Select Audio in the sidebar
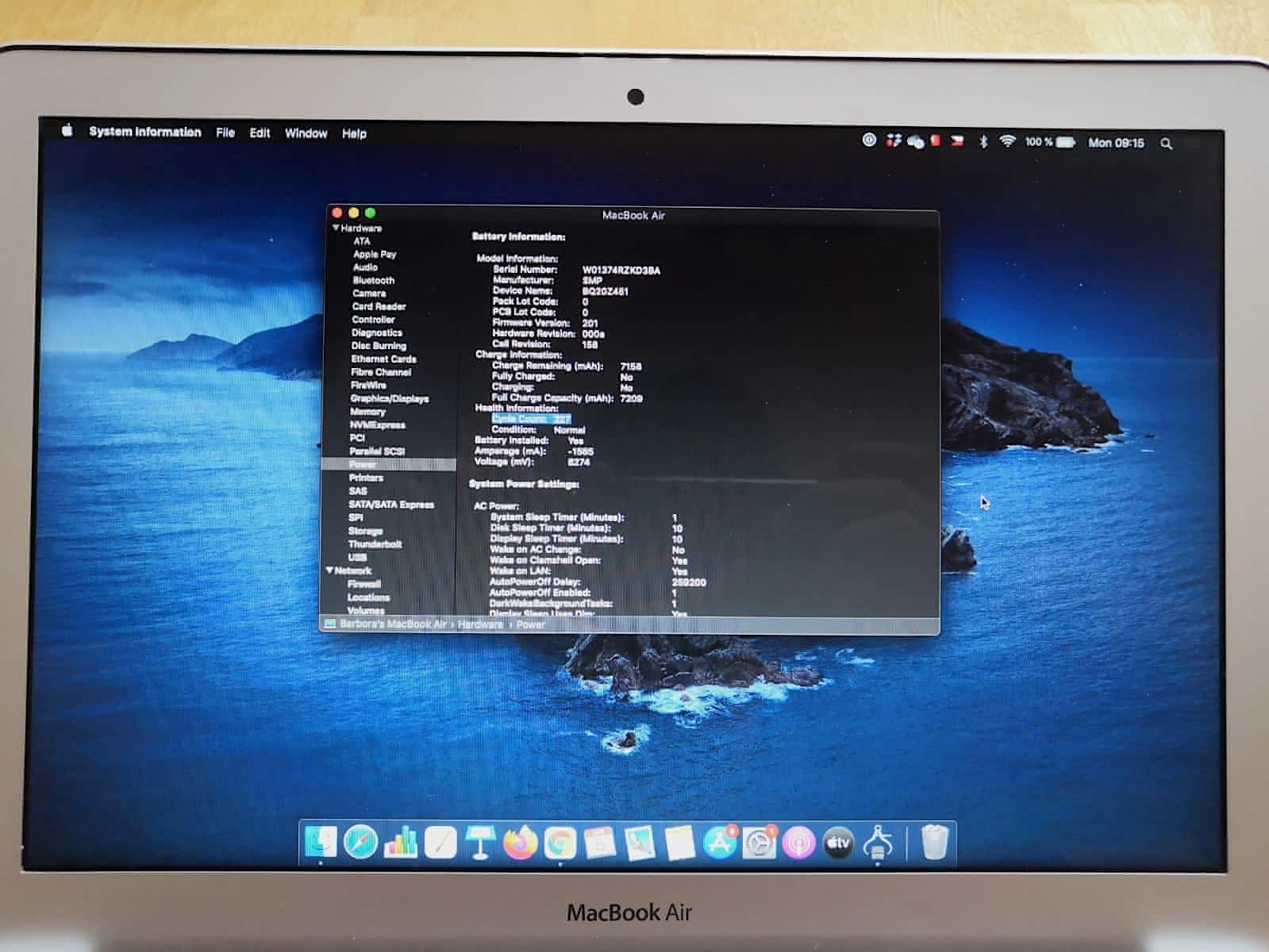This screenshot has width=1269, height=952. coord(365,267)
